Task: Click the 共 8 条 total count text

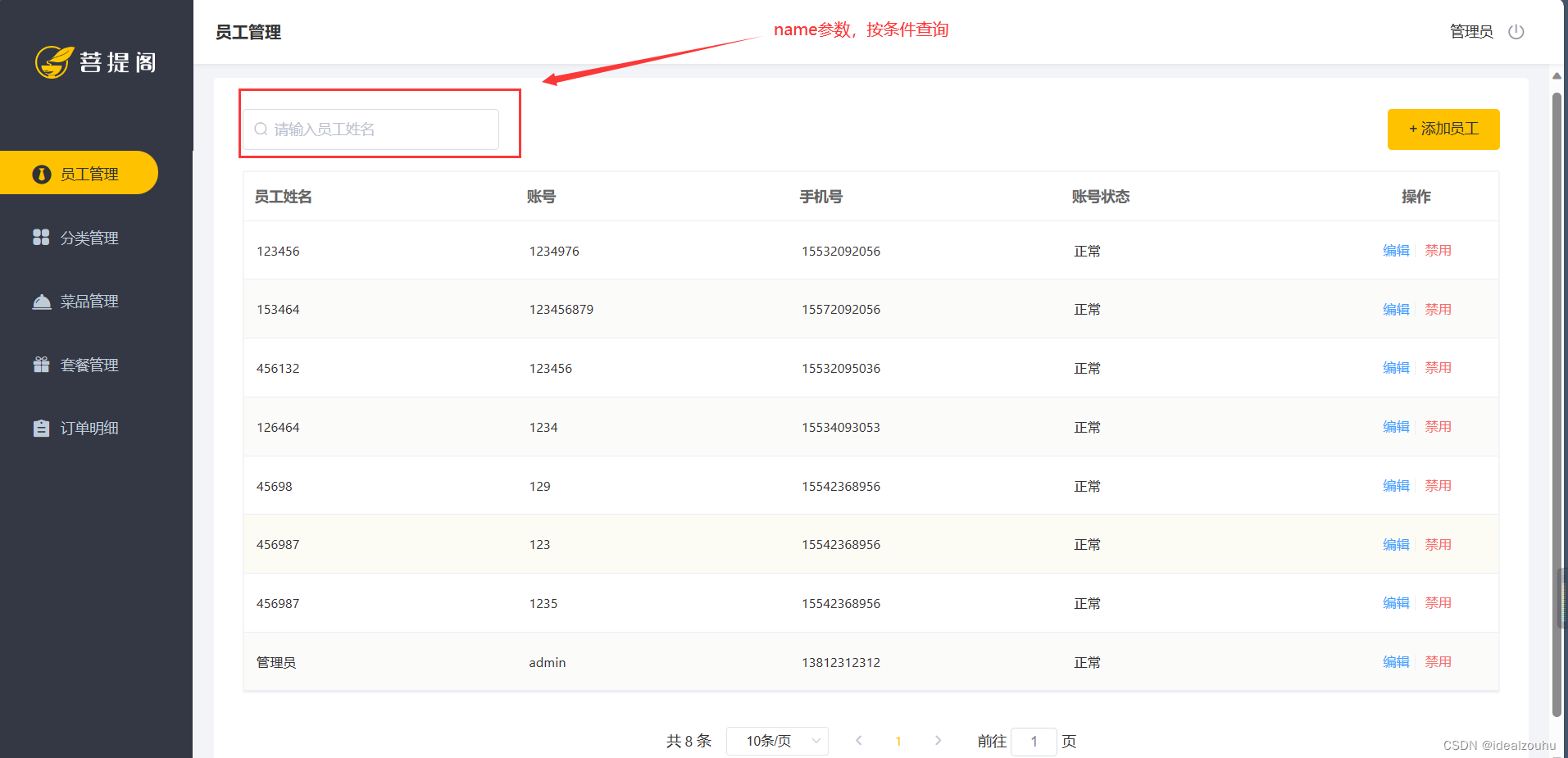Action: coord(689,741)
